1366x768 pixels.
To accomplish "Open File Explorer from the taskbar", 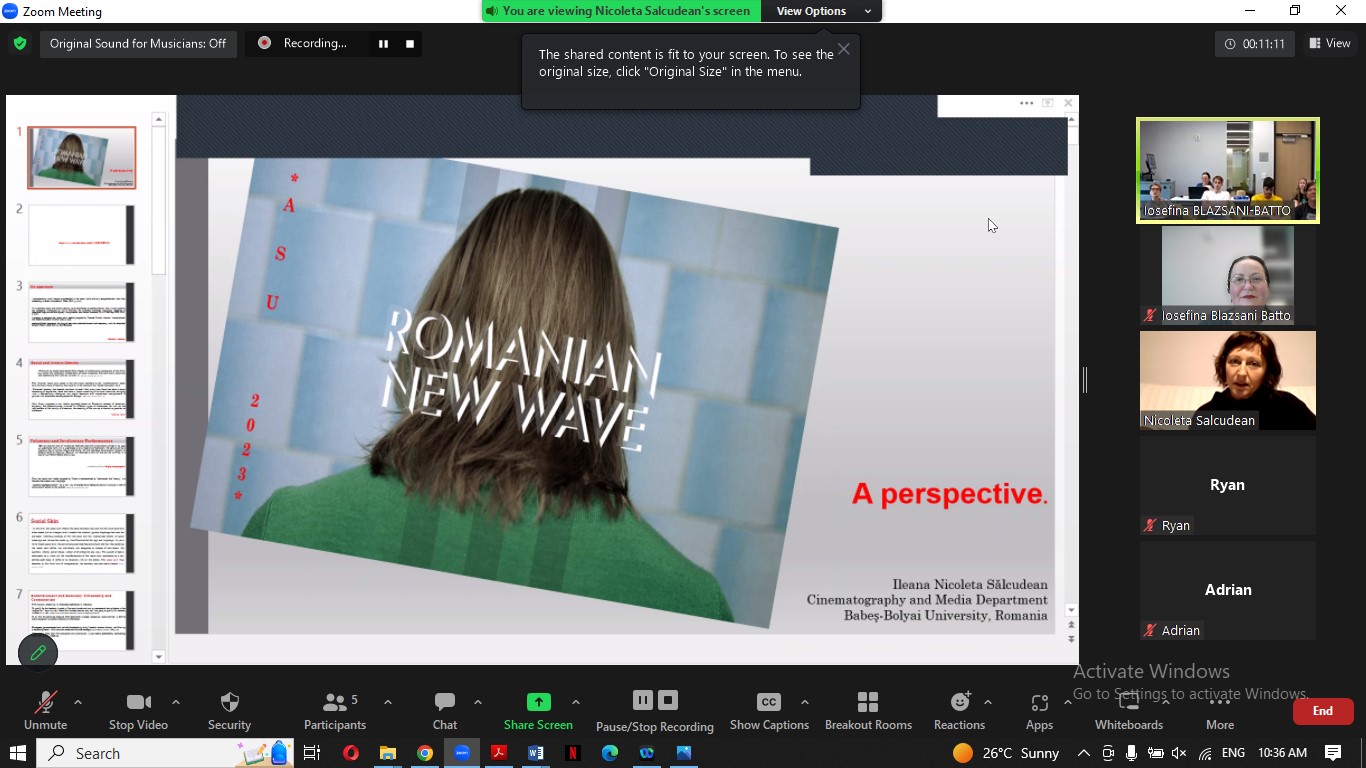I will point(388,753).
